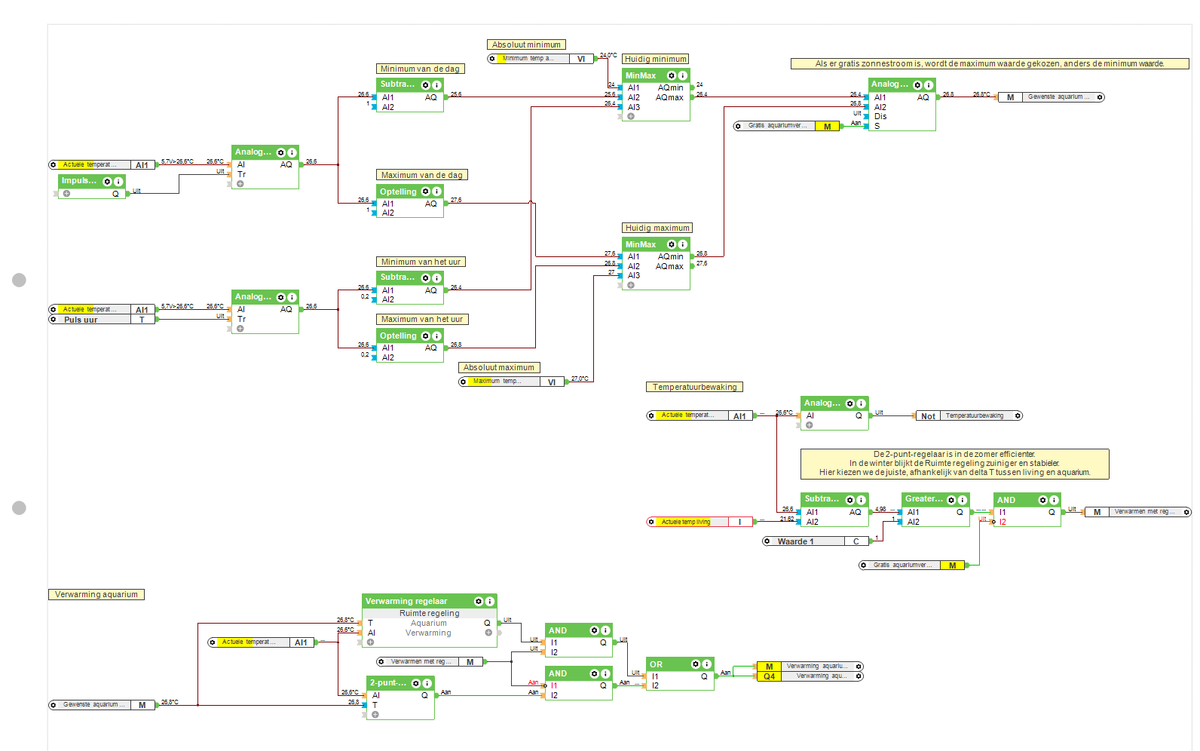Open settings gear on Verwarming regelaar block
Screen dimensions: 1200x751
point(479,601)
